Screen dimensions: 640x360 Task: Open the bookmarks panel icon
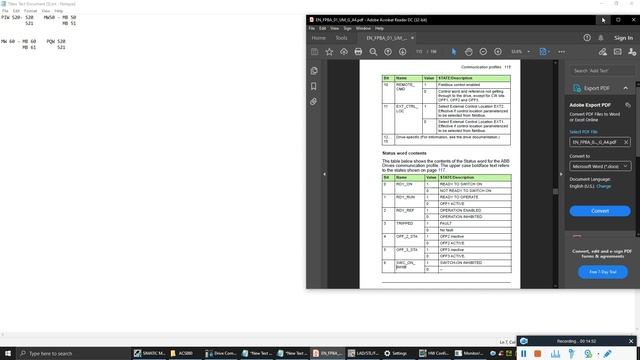coord(313,86)
